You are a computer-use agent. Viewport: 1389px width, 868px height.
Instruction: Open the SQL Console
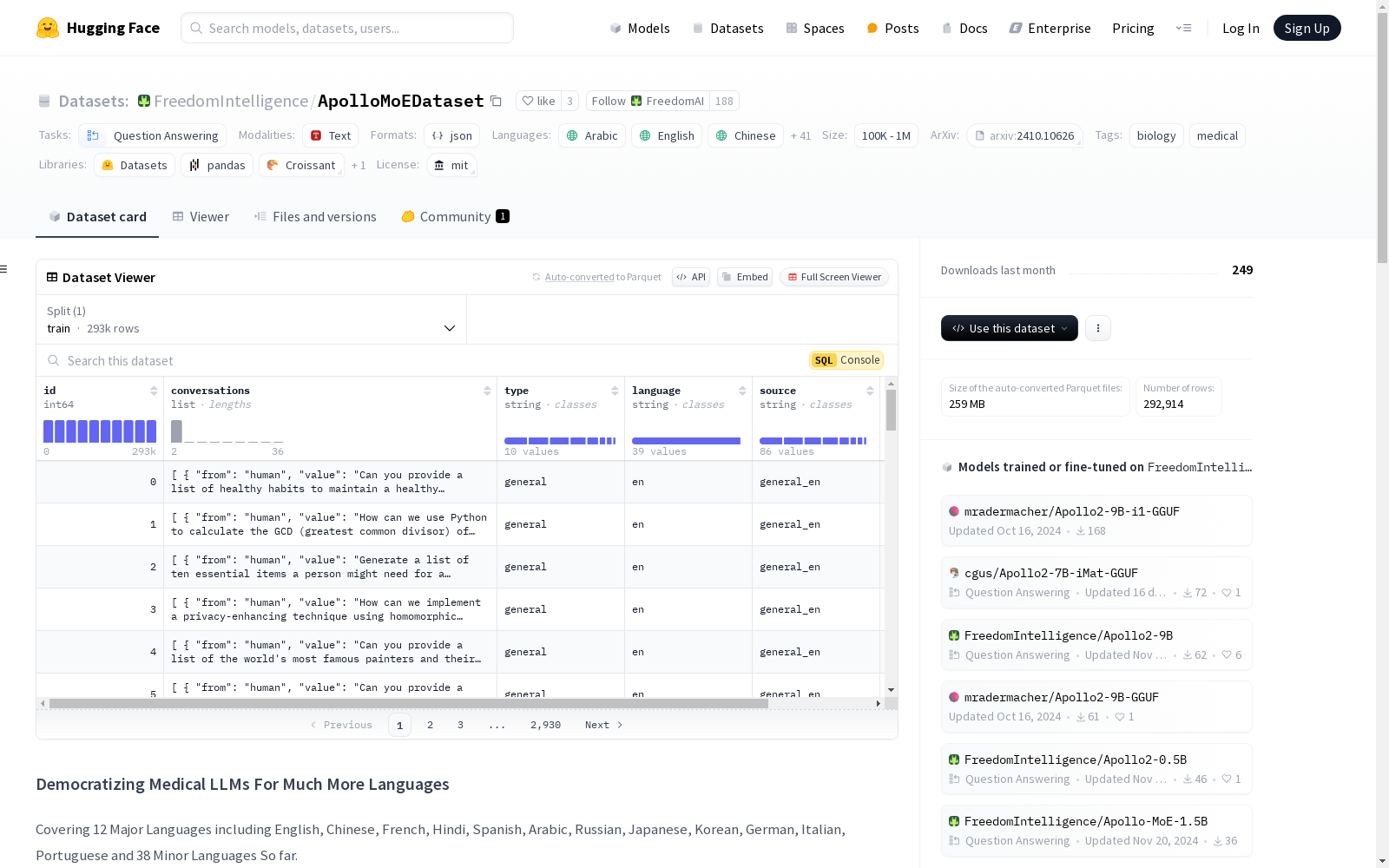tap(846, 360)
